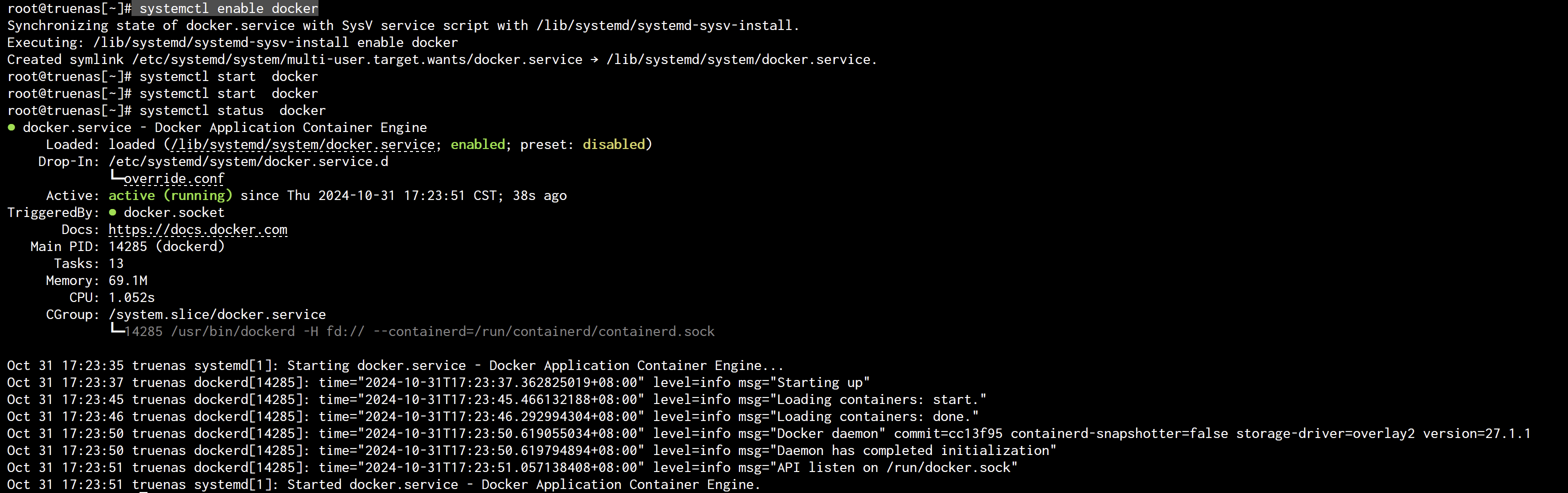The image size is (1568, 493).
Task: Click the green status dot beside docker.service
Action: coord(11,127)
